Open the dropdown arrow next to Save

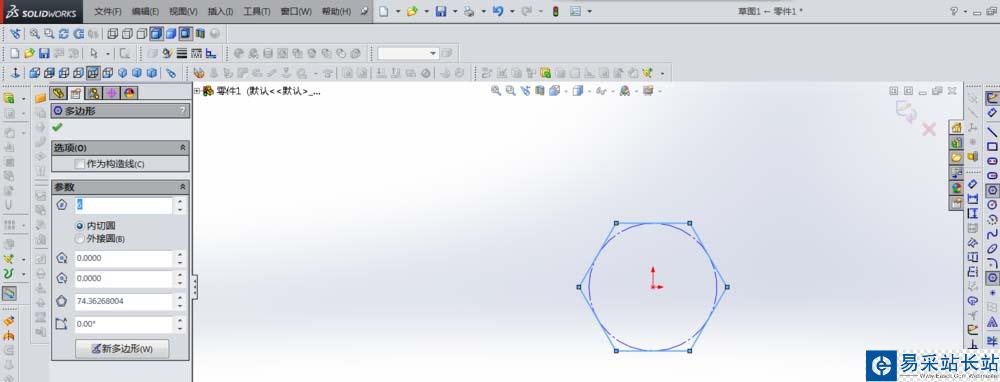(x=455, y=11)
